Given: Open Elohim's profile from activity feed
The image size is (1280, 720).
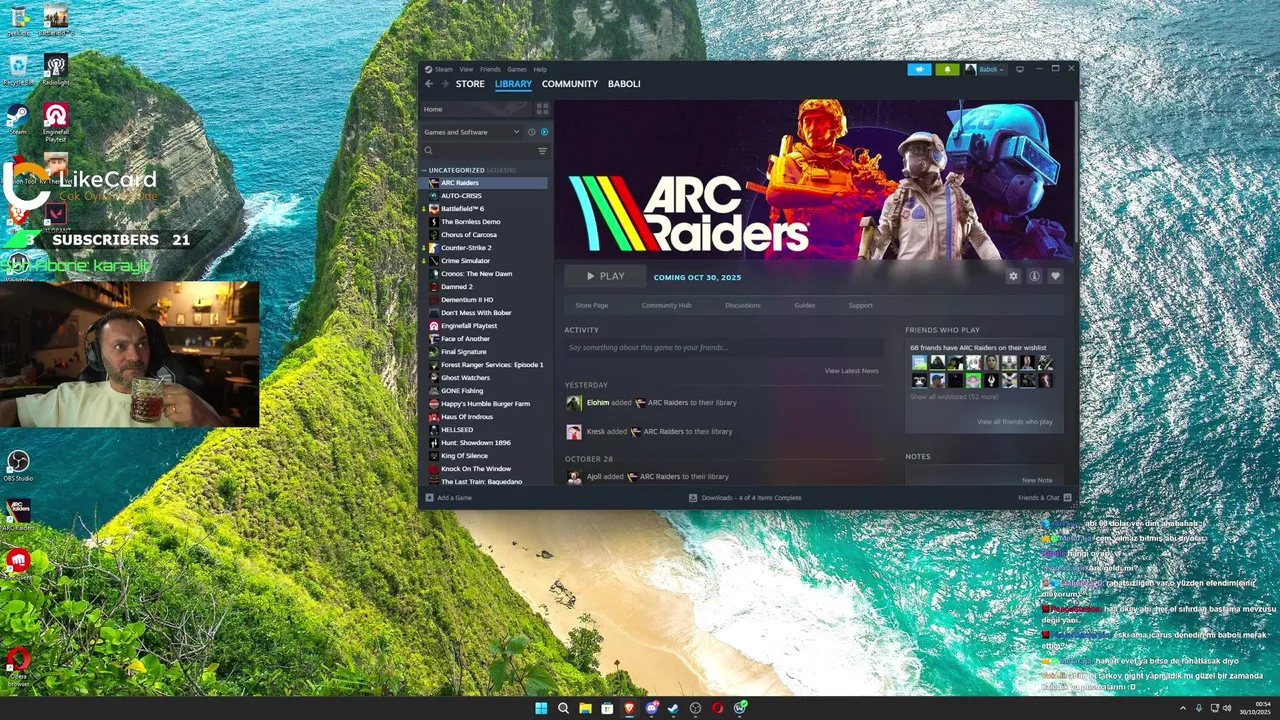Looking at the screenshot, I should click(597, 403).
